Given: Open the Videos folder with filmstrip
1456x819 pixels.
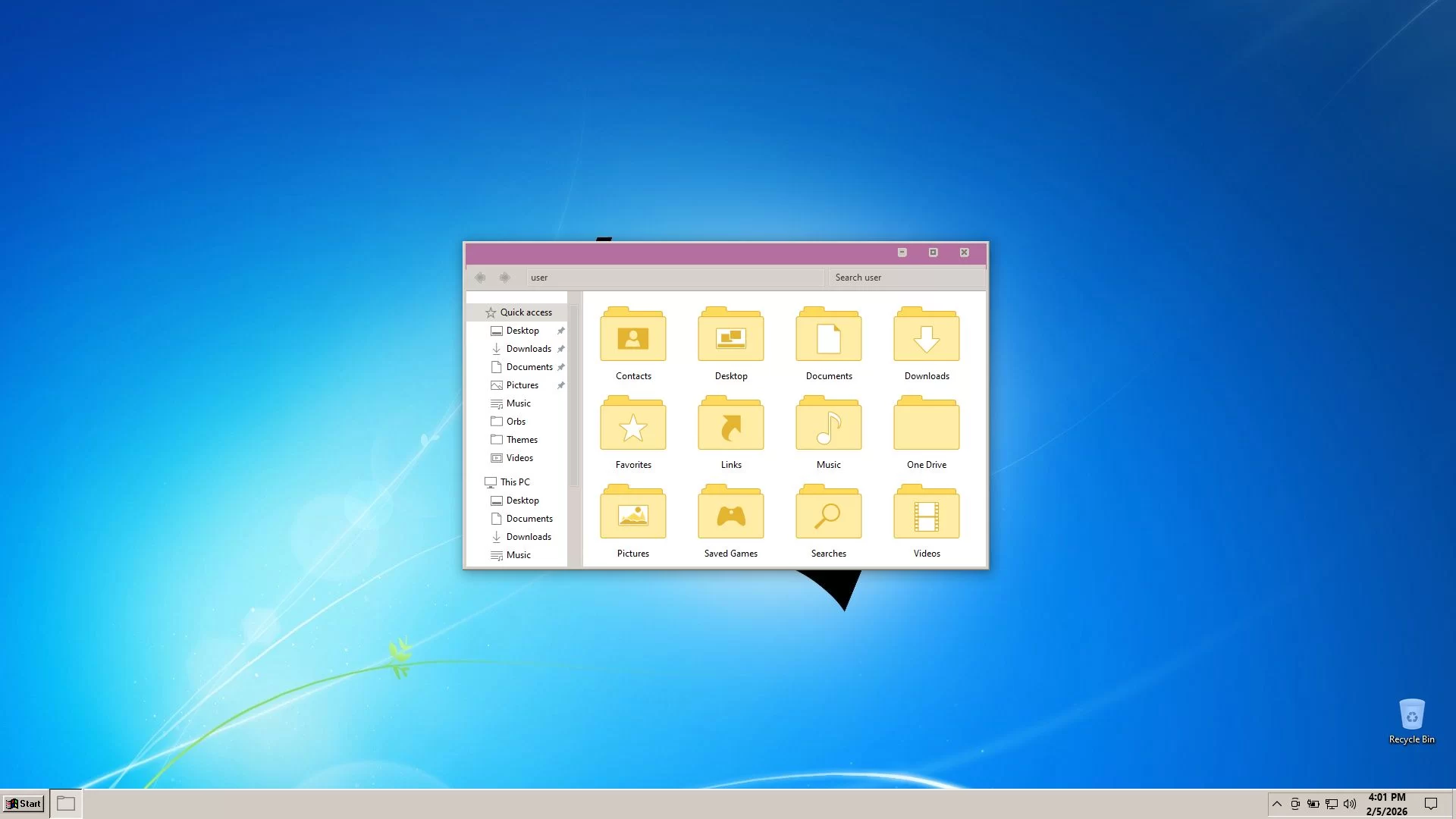Looking at the screenshot, I should [926, 513].
